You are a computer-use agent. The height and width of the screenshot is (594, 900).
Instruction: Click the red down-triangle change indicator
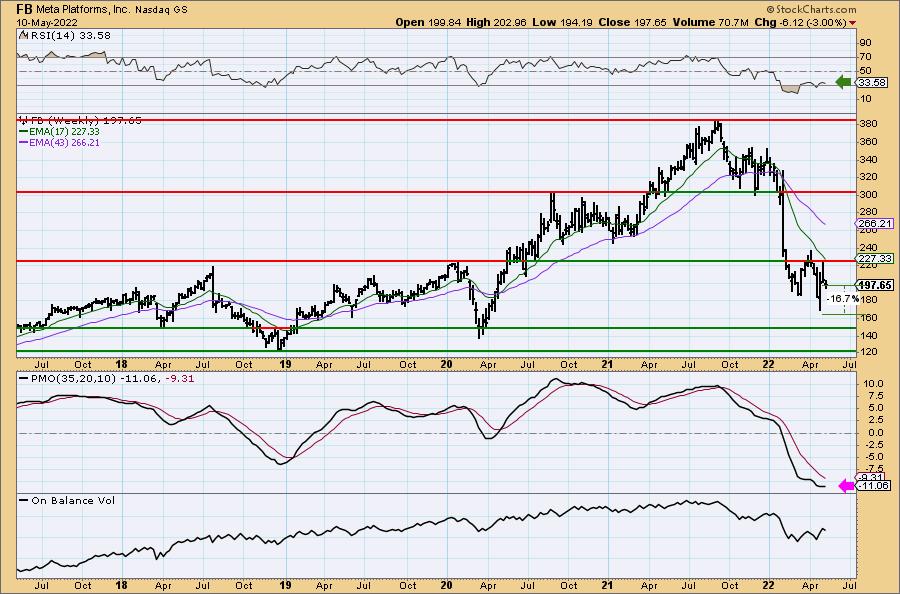click(x=852, y=23)
